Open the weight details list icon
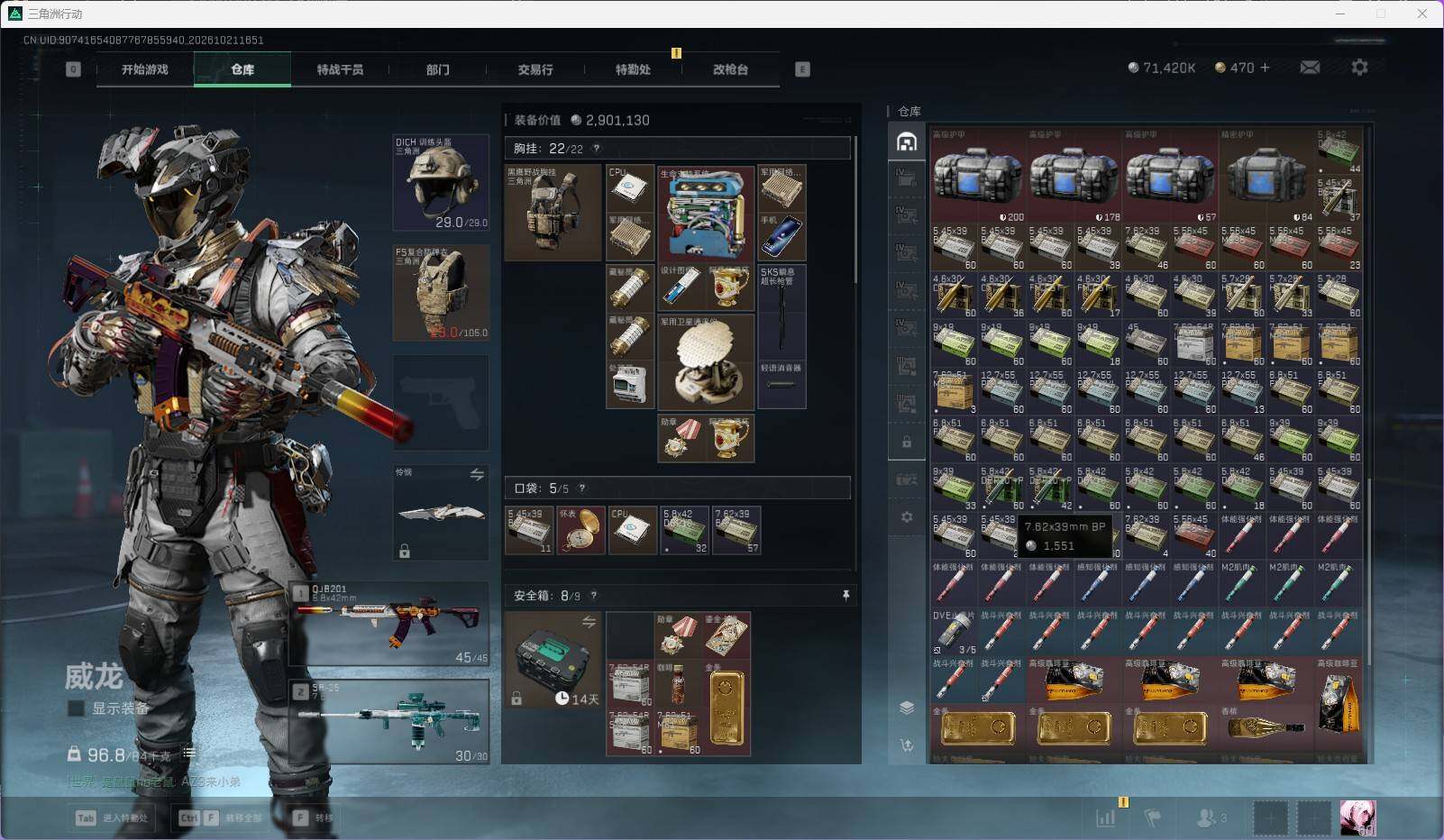Viewport: 1444px width, 840px height. pos(189,753)
